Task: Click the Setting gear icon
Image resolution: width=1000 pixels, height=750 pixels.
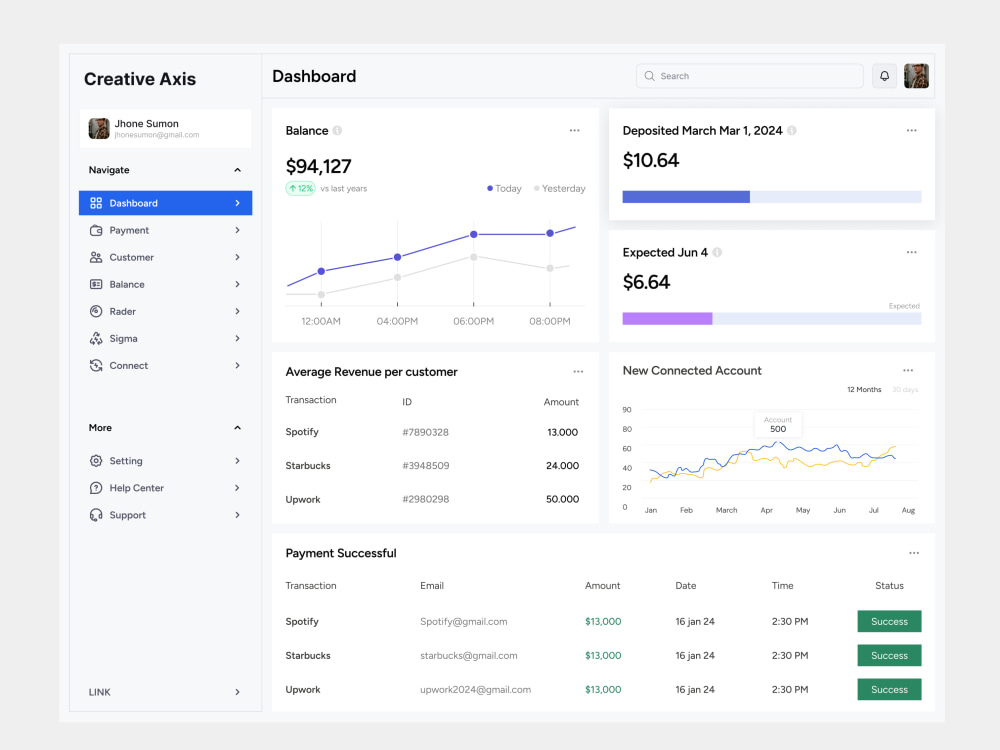Action: point(96,460)
